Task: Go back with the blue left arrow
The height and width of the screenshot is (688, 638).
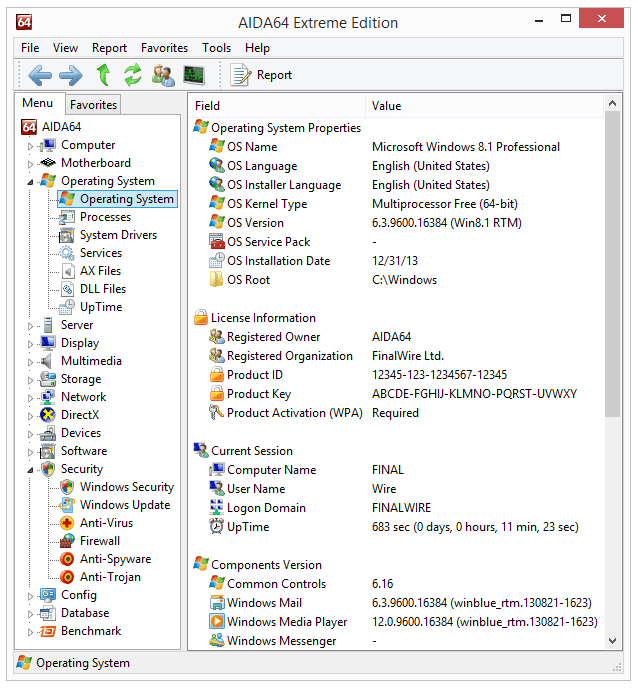Action: (40, 75)
